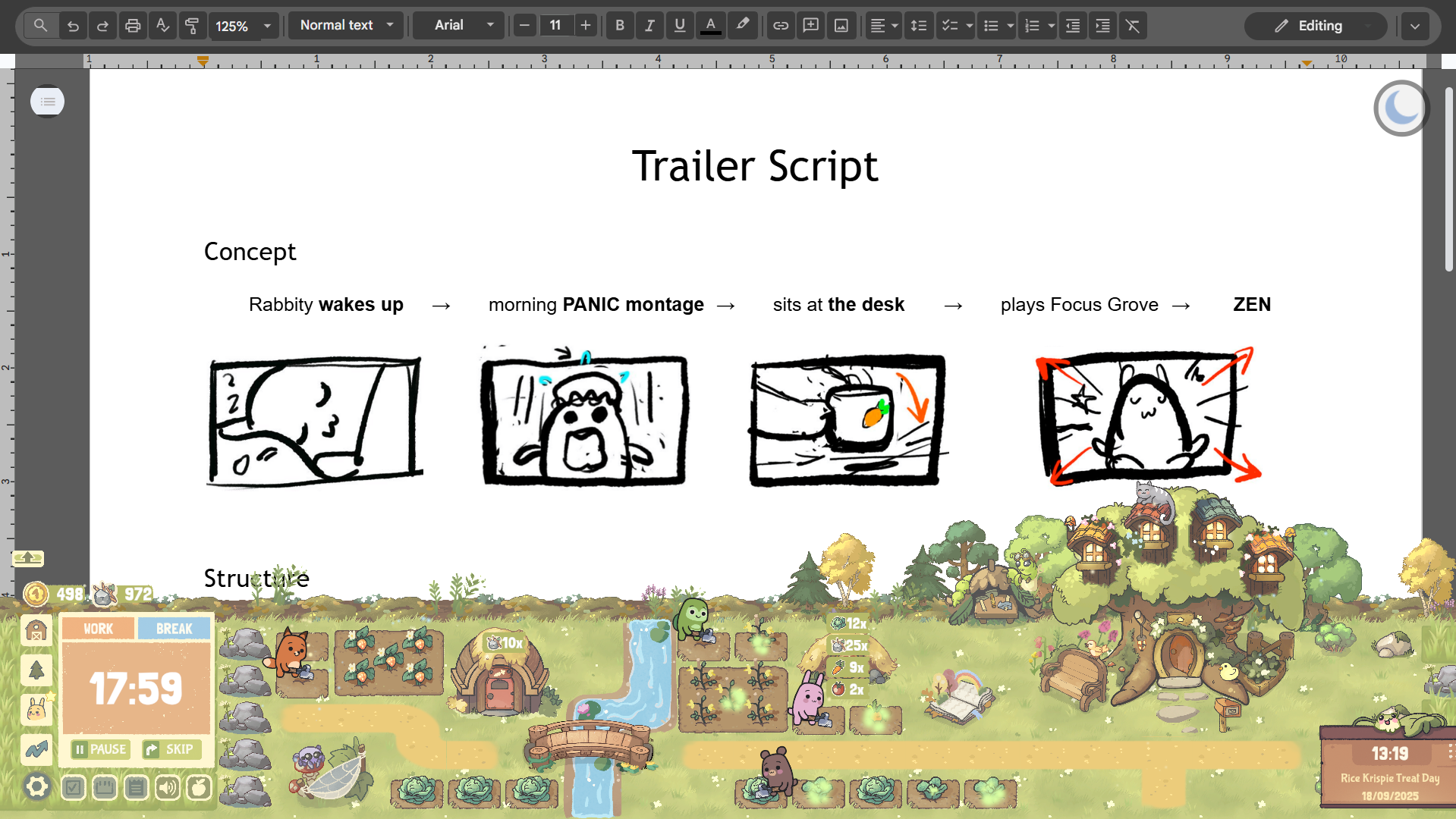Pause the focus timer
Screen dimensions: 1456x819
tap(101, 749)
